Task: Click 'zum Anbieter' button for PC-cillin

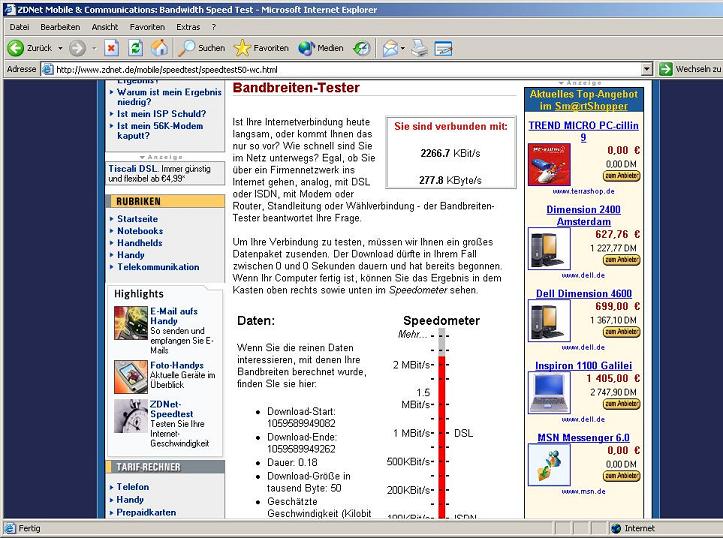Action: (622, 176)
